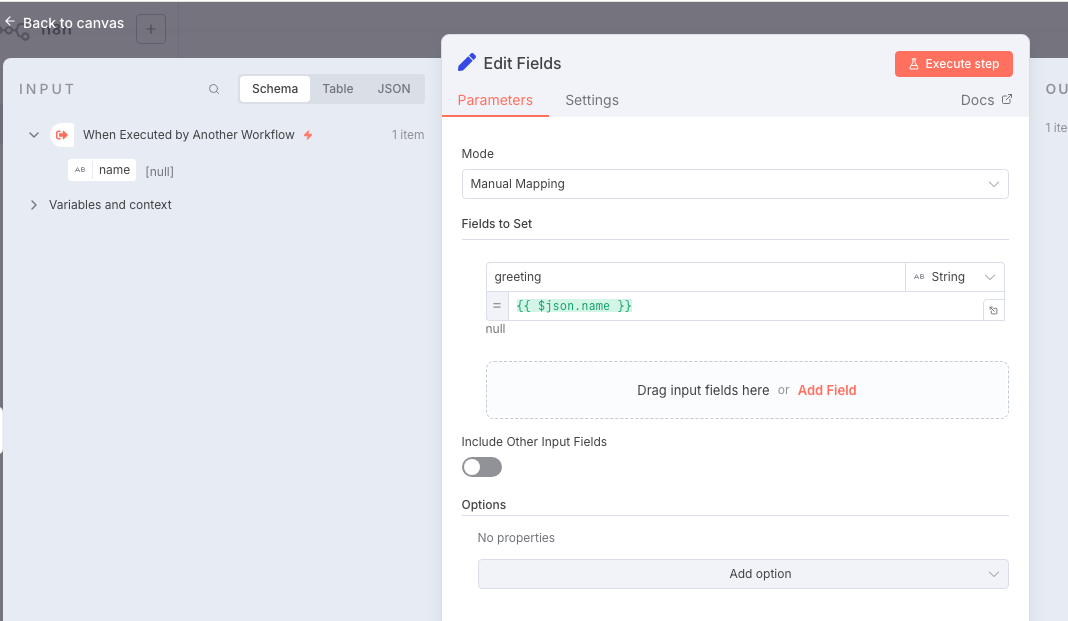
Task: Click the Edit Fields pencil icon
Action: pyautogui.click(x=467, y=63)
